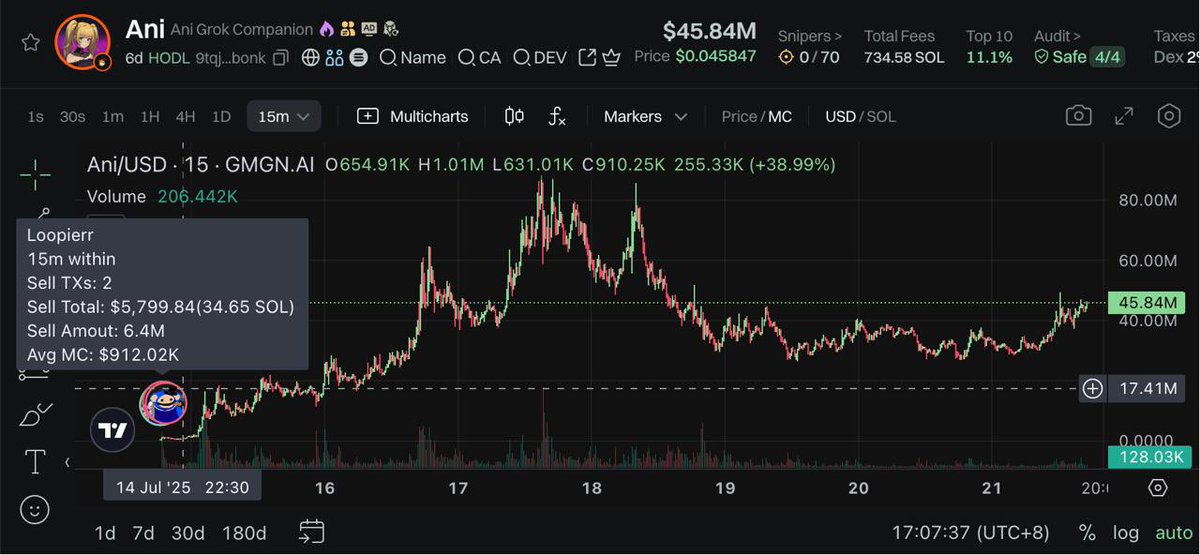Set range to 1d

[x=105, y=533]
